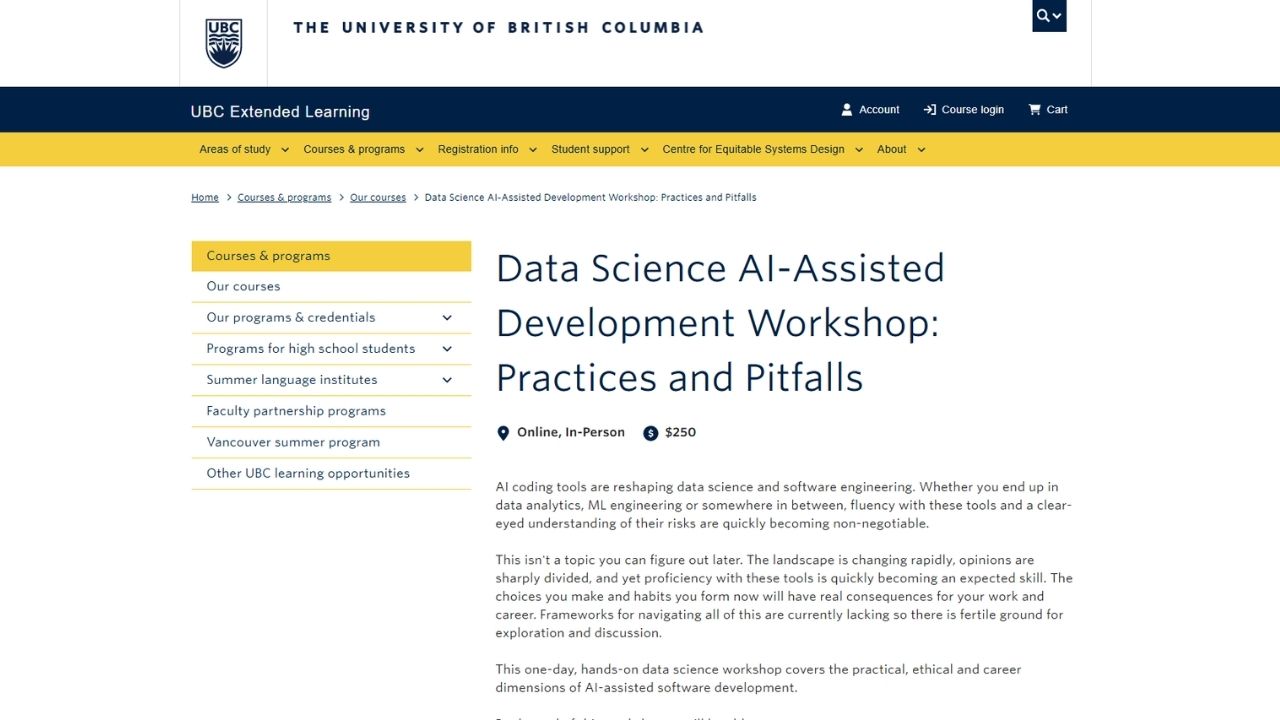
Task: Expand Student support dropdown chevron
Action: point(644,150)
